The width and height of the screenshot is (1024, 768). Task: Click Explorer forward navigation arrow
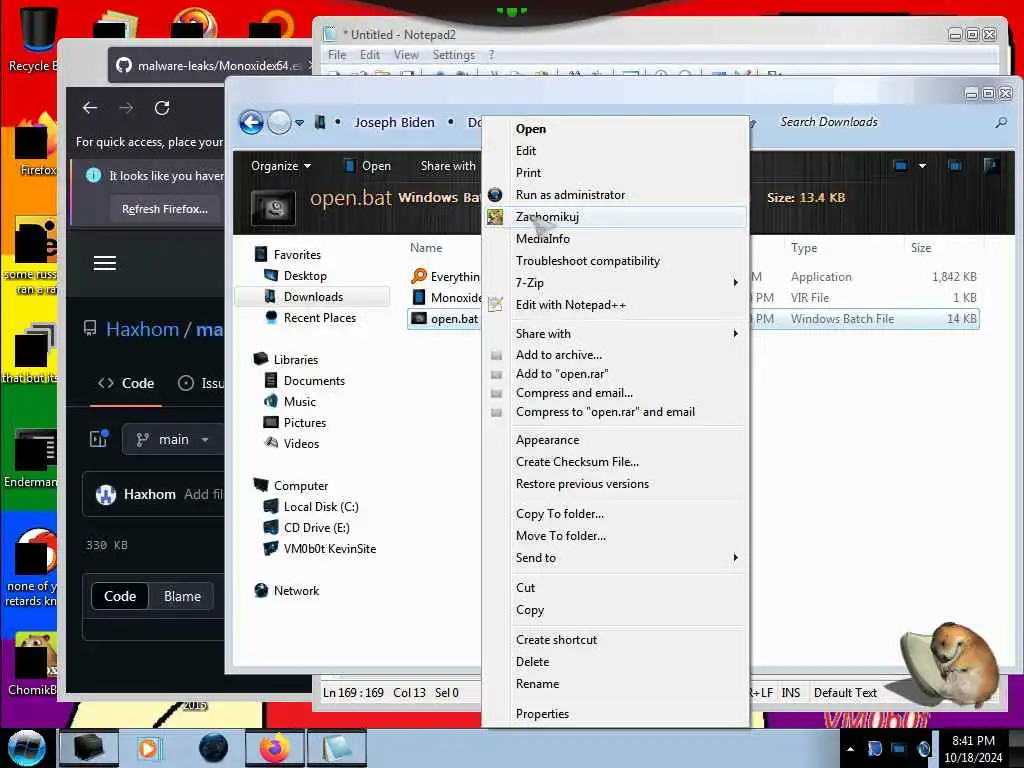(280, 122)
